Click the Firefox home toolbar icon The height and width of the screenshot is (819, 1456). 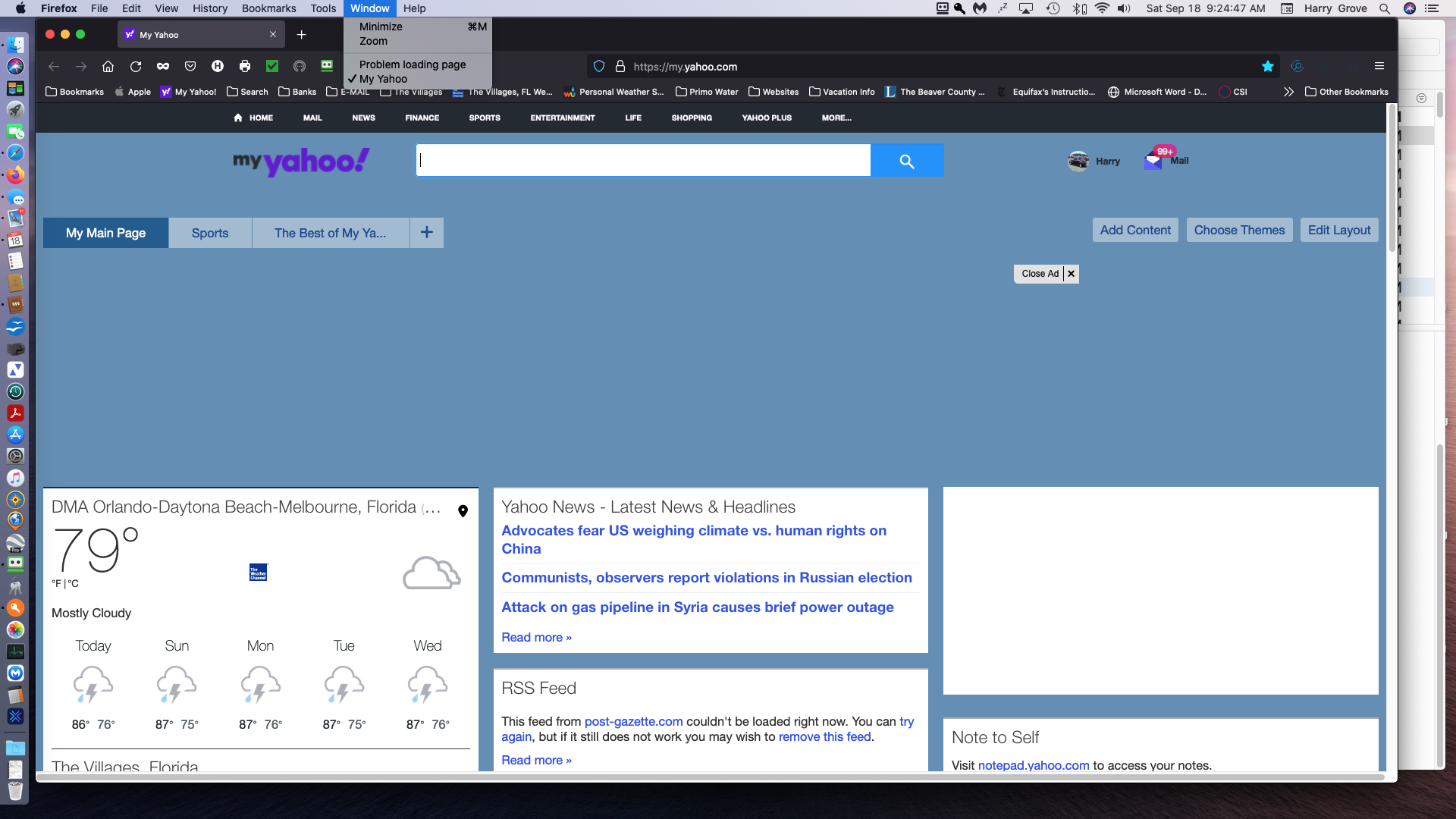108,67
